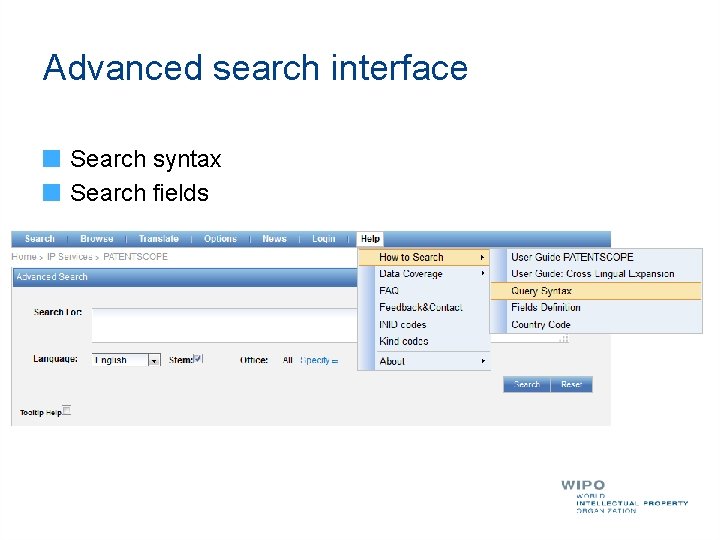The width and height of the screenshot is (720, 540).
Task: Click the Specify office link
Action: (315, 360)
